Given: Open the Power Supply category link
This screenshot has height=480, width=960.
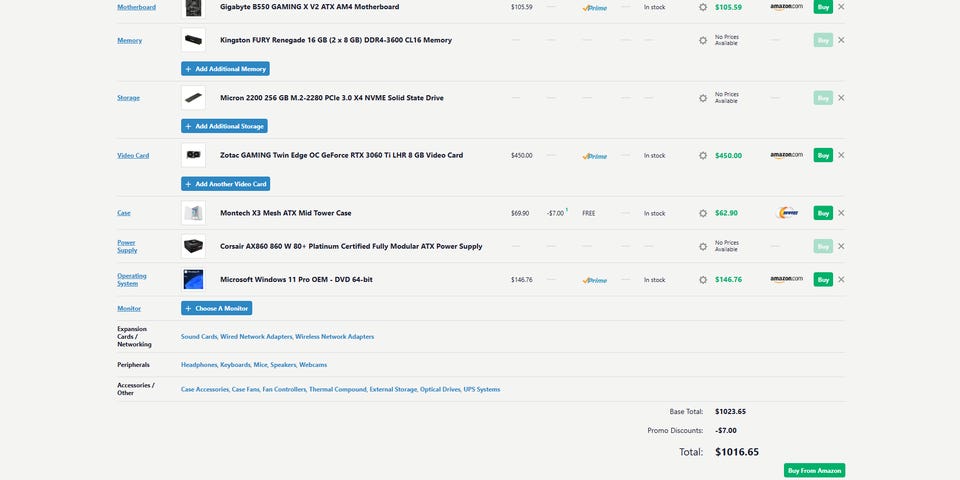Looking at the screenshot, I should pyautogui.click(x=127, y=246).
